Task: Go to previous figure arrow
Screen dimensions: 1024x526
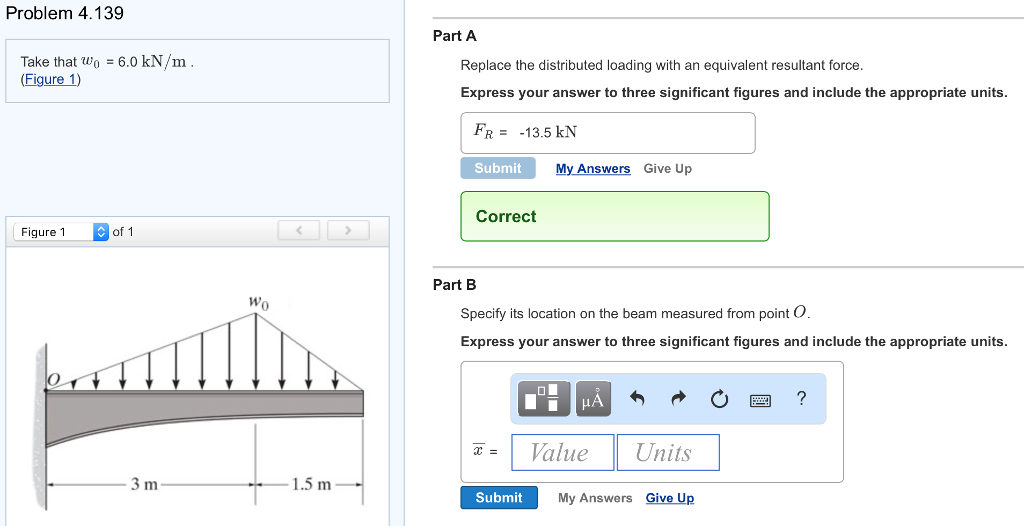Action: [x=298, y=230]
